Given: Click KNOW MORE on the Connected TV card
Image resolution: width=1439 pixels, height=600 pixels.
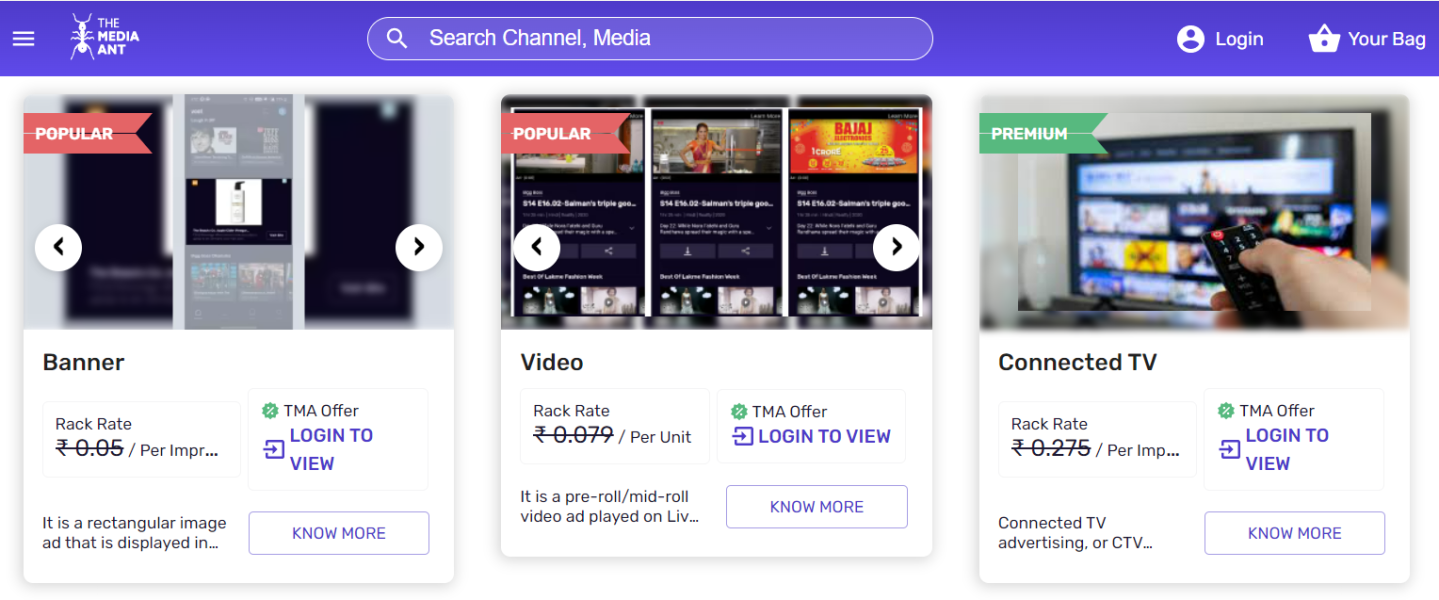Looking at the screenshot, I should (x=1294, y=533).
